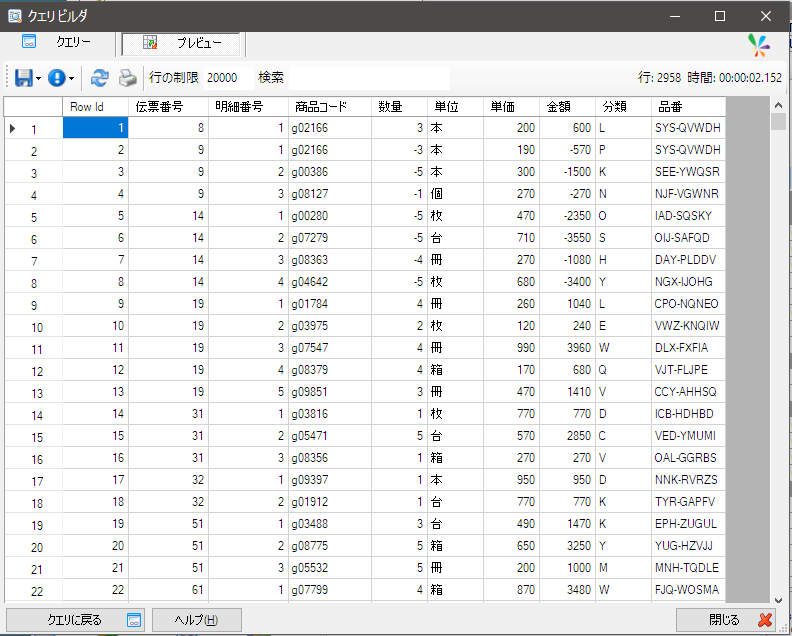Select the amount cell 3960
This screenshot has width=792, height=636.
tap(567, 348)
